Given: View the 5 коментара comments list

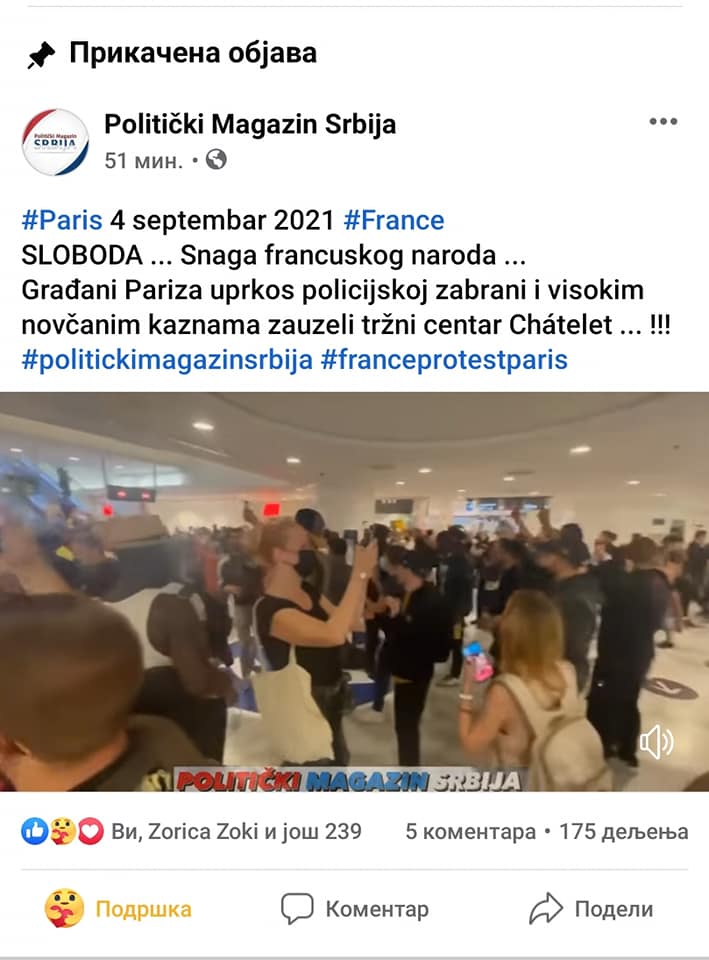Looking at the screenshot, I should pos(470,831).
